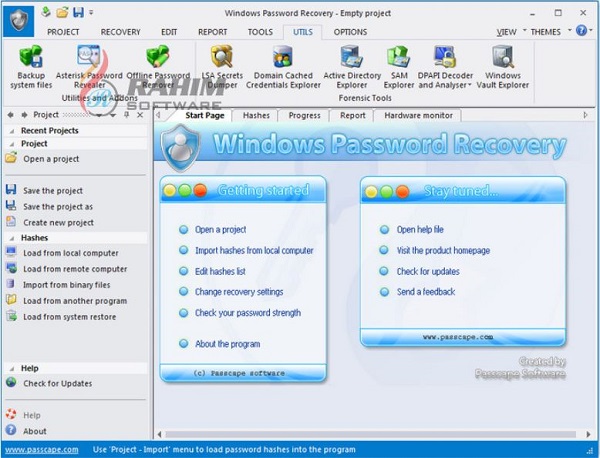Navigate back in the Project panel
The width and height of the screenshot is (600, 458).
(11, 115)
